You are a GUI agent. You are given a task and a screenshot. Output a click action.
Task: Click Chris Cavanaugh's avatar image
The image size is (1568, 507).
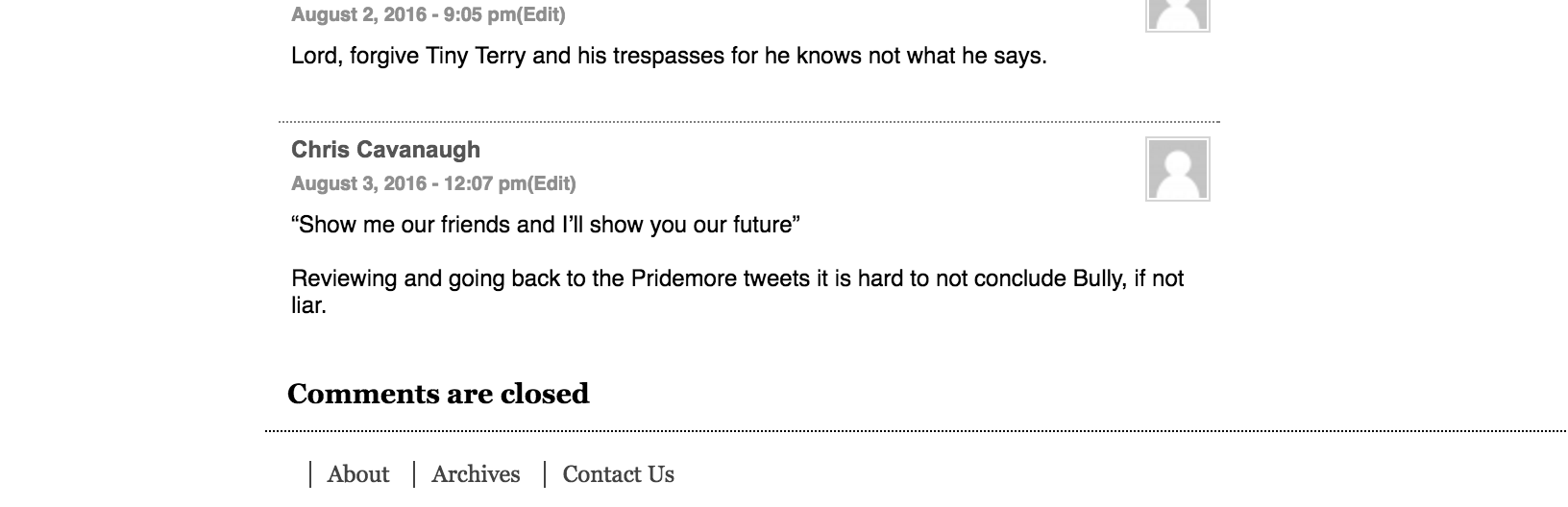[x=1177, y=169]
